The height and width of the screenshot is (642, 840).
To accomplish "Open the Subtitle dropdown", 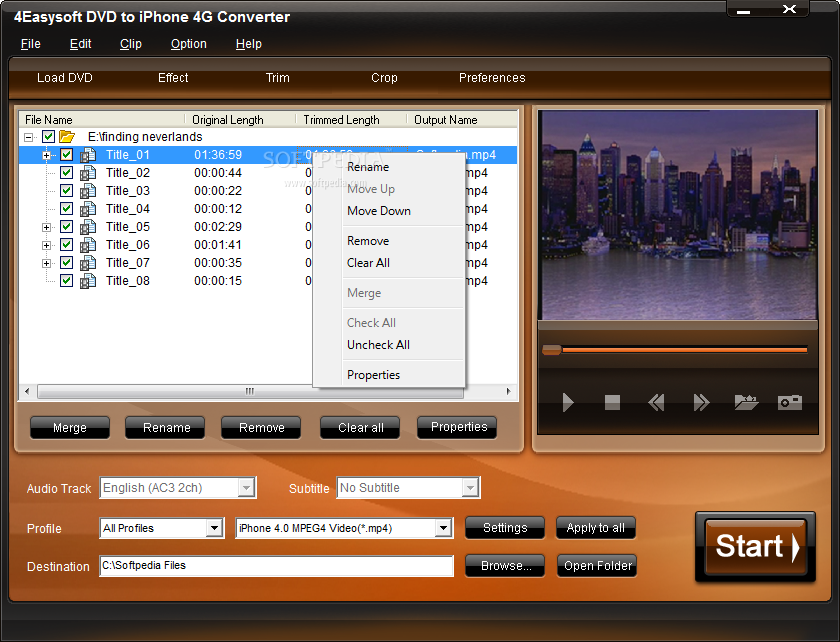I will coord(470,488).
